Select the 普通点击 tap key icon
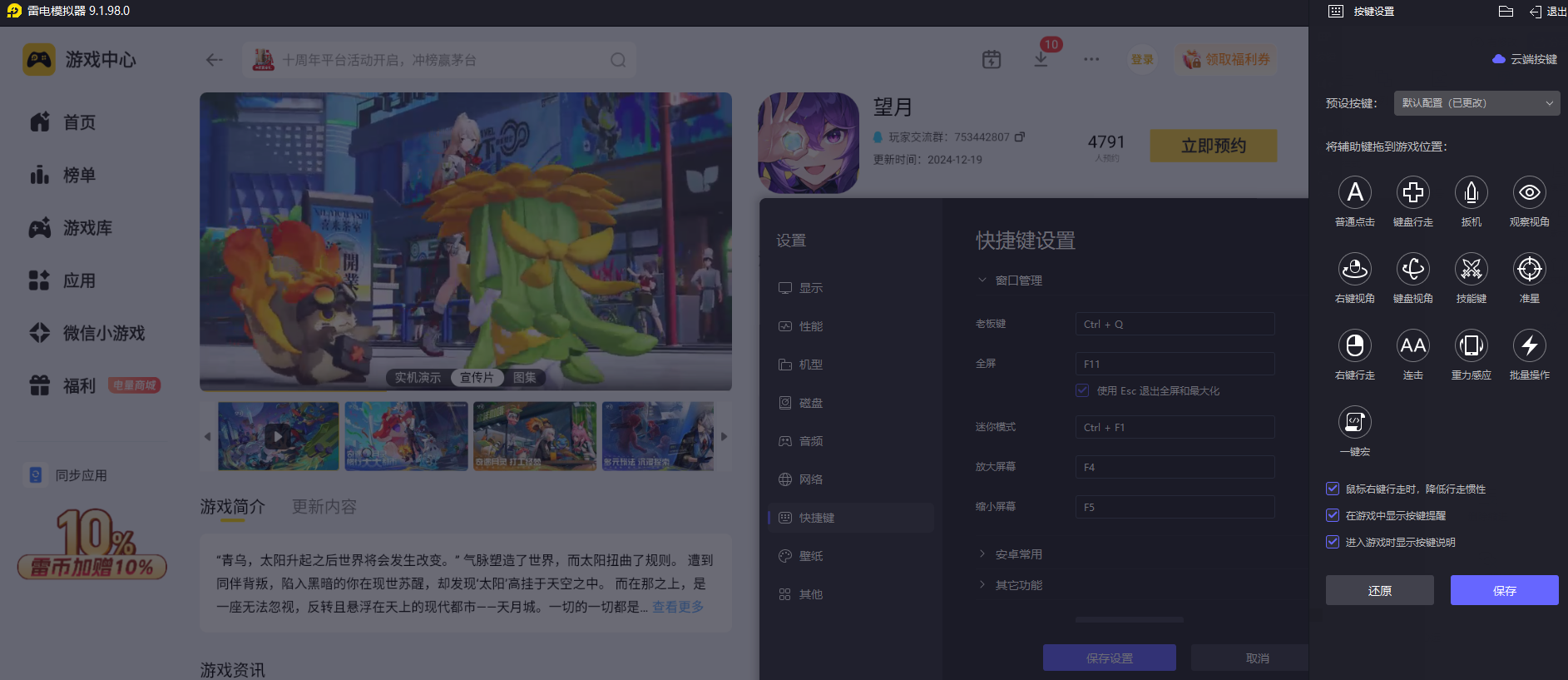Screen dimensions: 1568x680 coord(1354,192)
